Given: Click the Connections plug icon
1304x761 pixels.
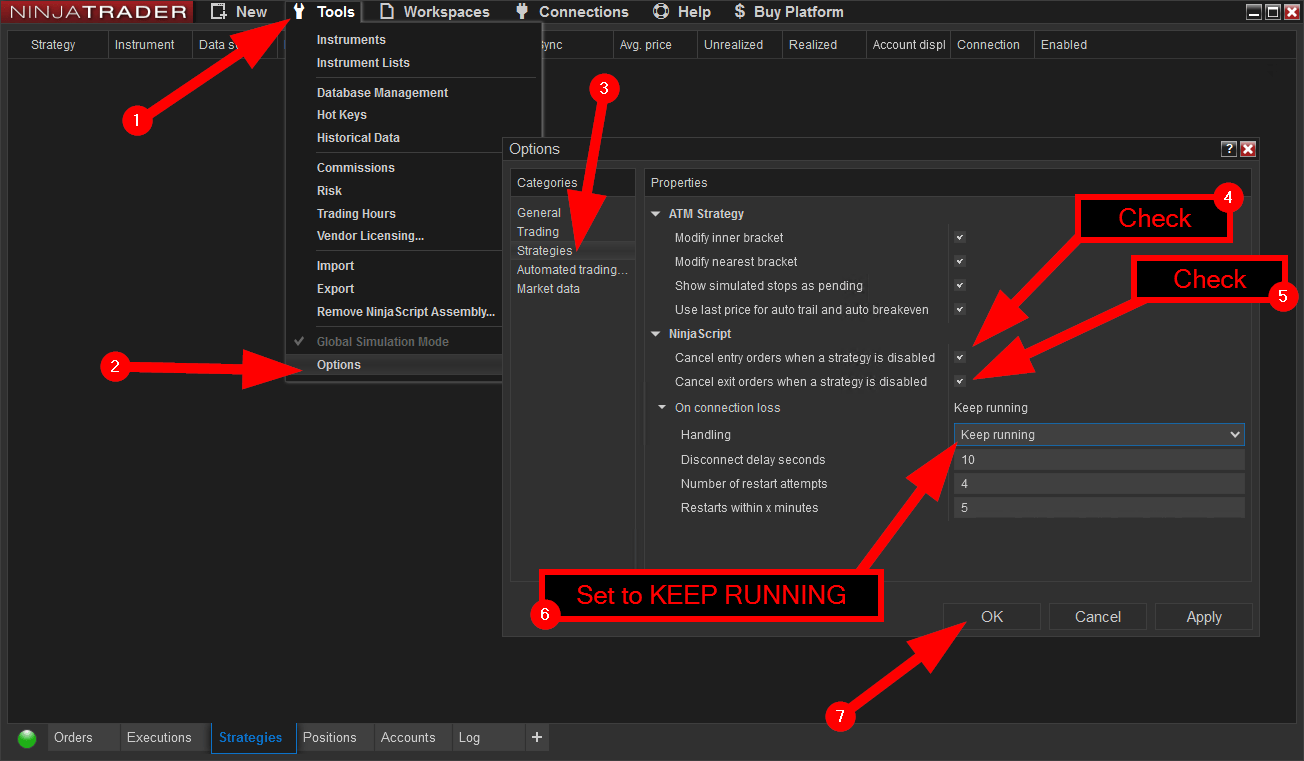Looking at the screenshot, I should point(522,12).
